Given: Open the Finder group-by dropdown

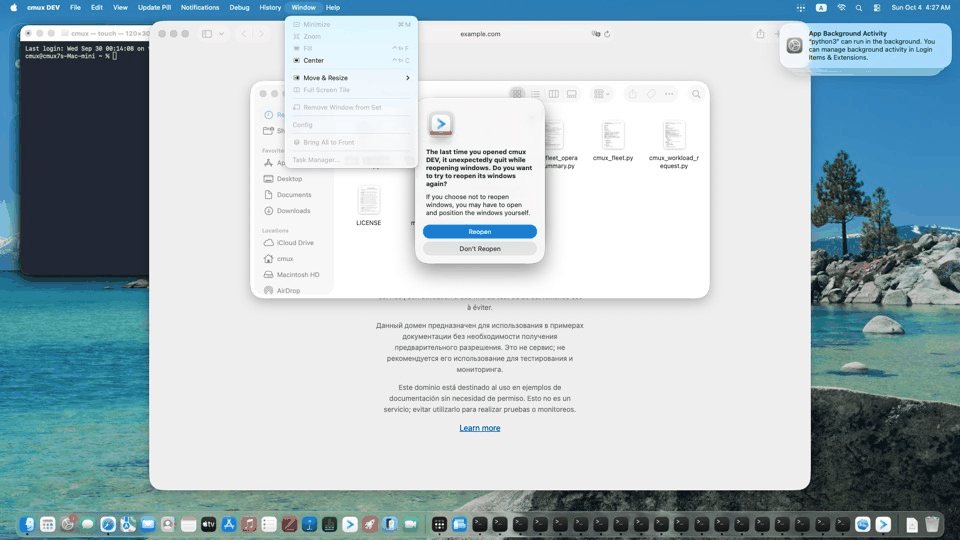Looking at the screenshot, I should (x=602, y=94).
